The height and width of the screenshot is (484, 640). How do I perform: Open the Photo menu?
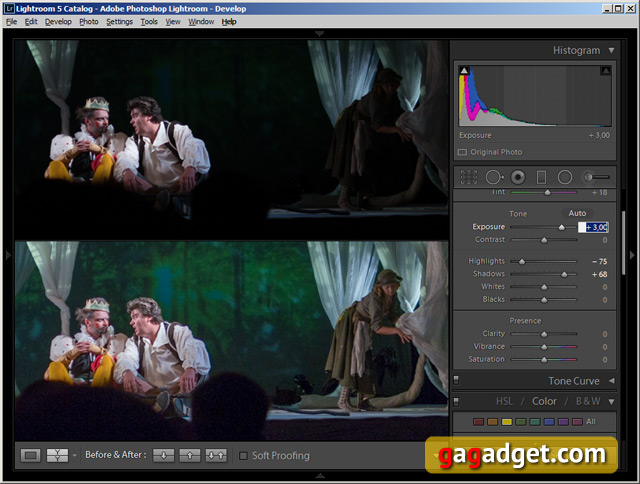pos(89,22)
